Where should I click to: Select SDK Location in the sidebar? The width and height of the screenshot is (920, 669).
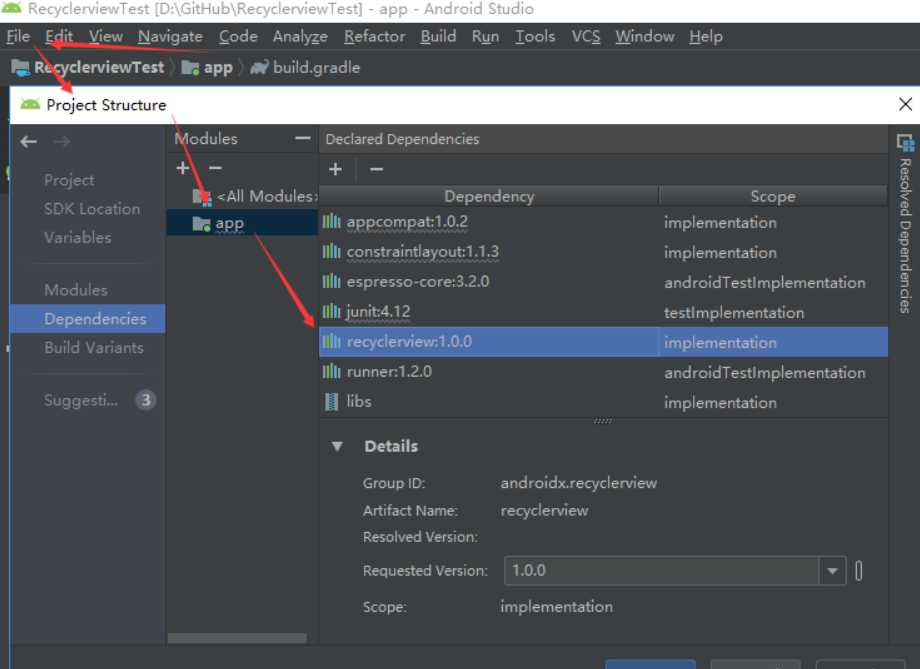point(92,209)
